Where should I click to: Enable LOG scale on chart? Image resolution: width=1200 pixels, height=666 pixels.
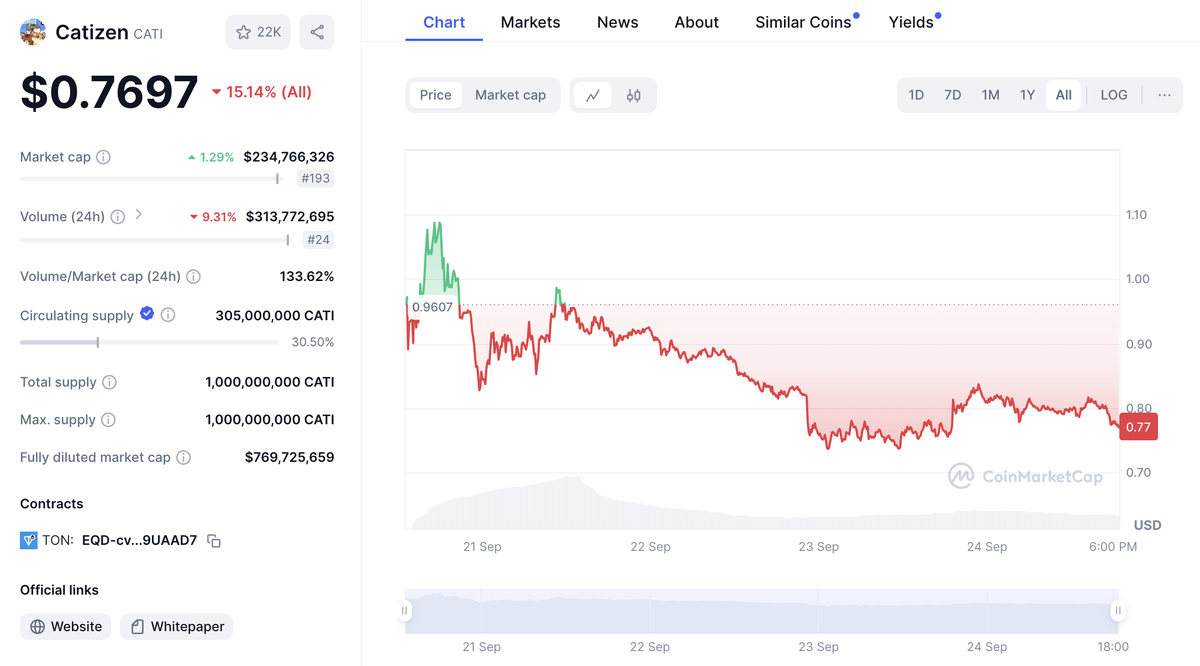pyautogui.click(x=1113, y=95)
